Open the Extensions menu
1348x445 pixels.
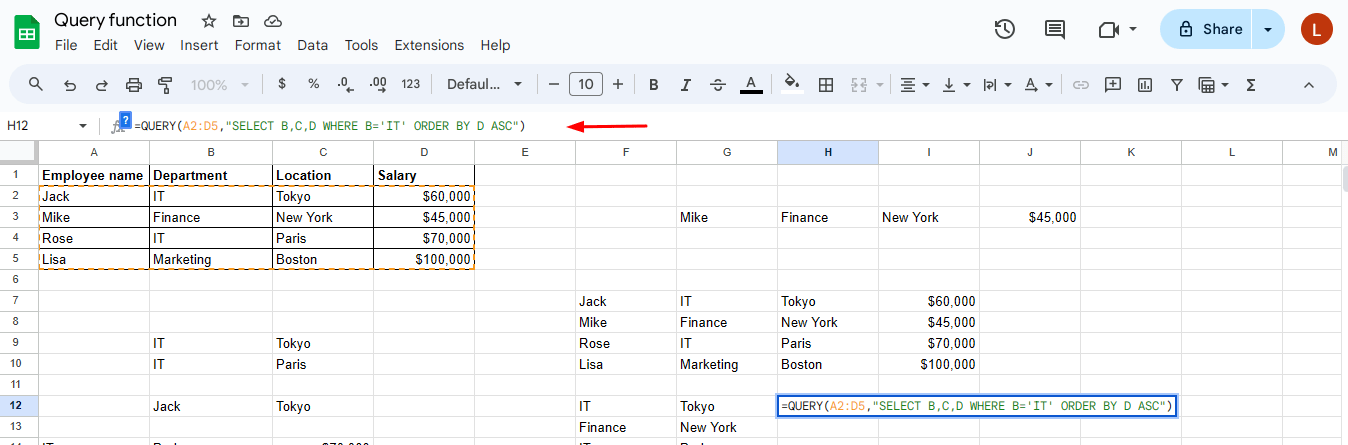pos(429,45)
